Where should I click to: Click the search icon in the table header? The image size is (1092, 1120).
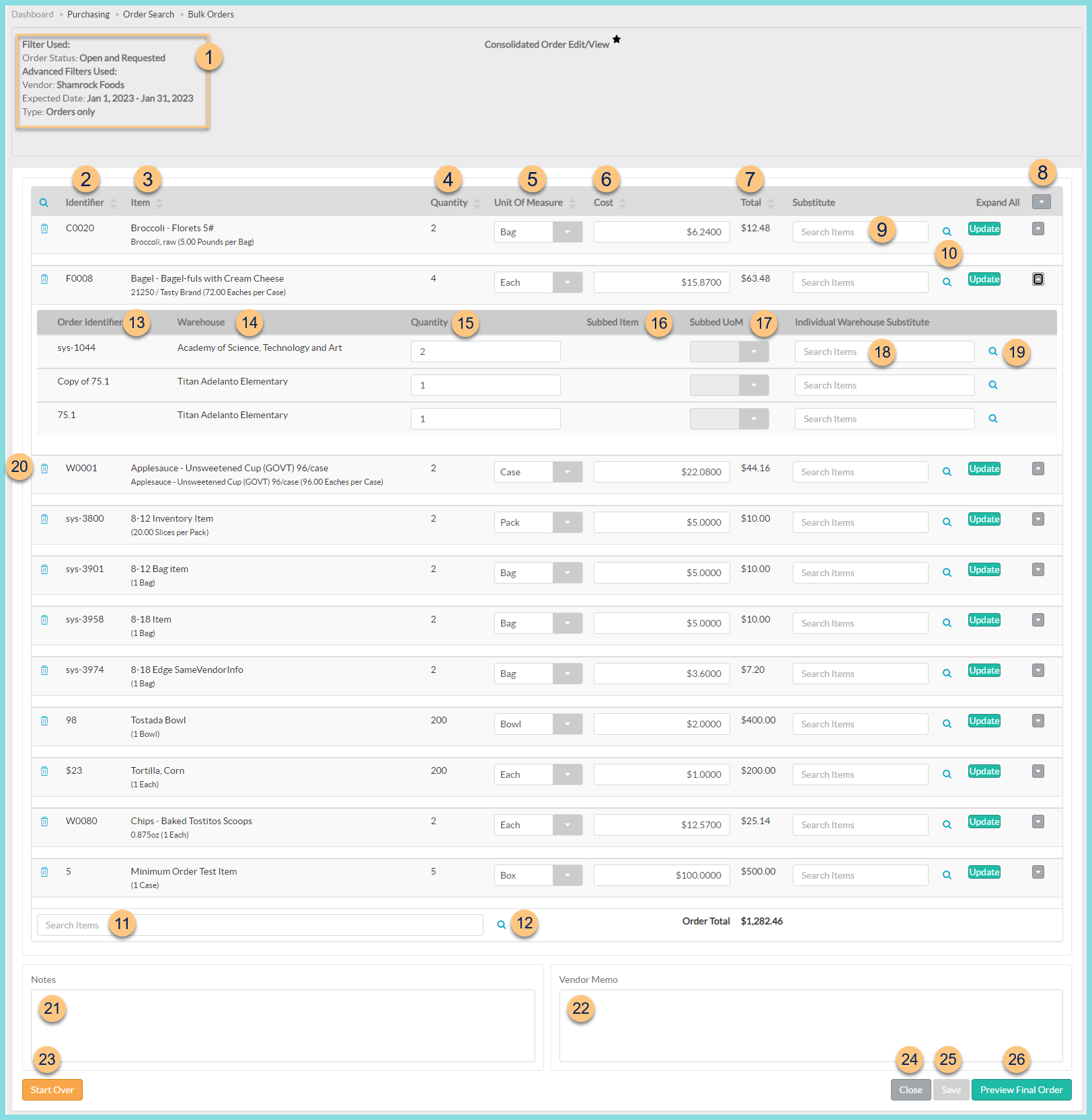click(44, 202)
